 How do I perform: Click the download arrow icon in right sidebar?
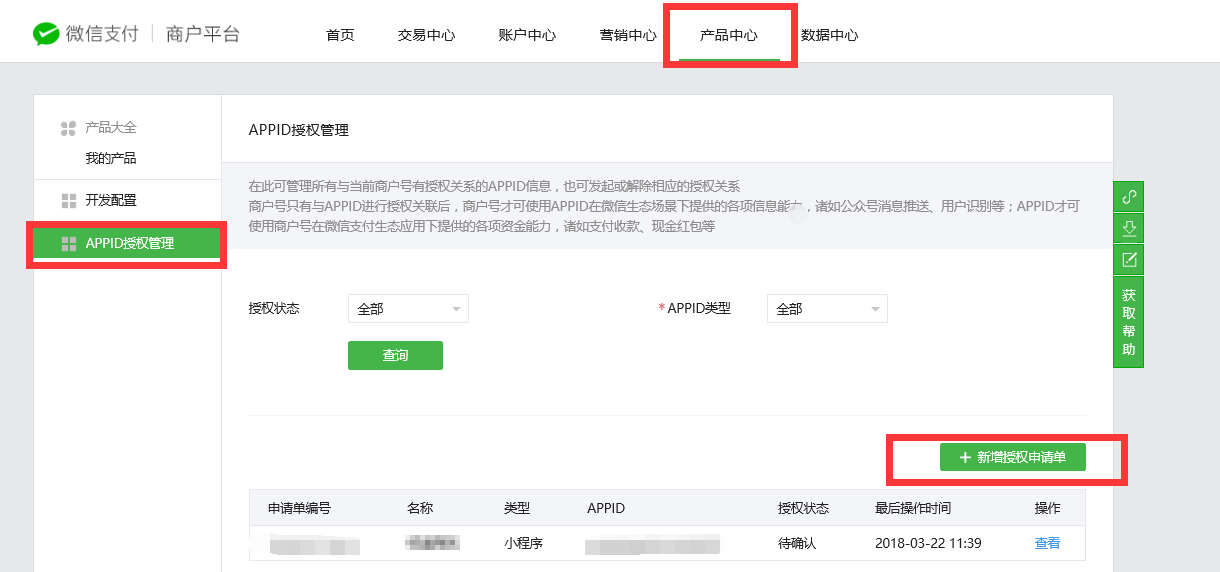click(x=1128, y=228)
